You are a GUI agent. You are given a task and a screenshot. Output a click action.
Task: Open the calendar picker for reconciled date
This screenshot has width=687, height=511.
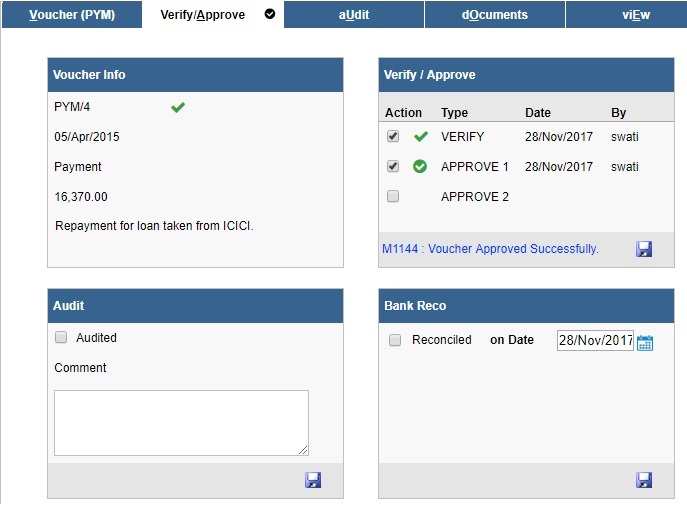click(x=645, y=342)
